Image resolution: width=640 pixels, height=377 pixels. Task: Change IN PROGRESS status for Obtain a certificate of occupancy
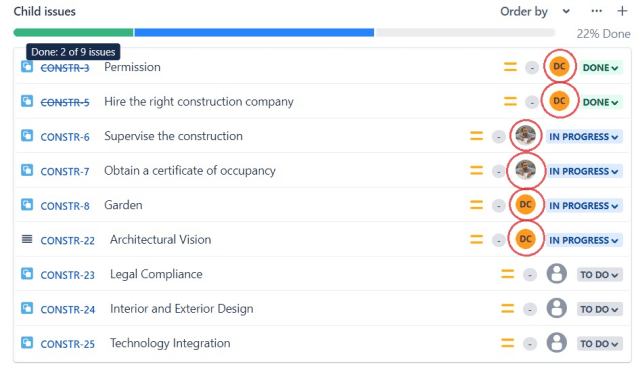tap(584, 171)
